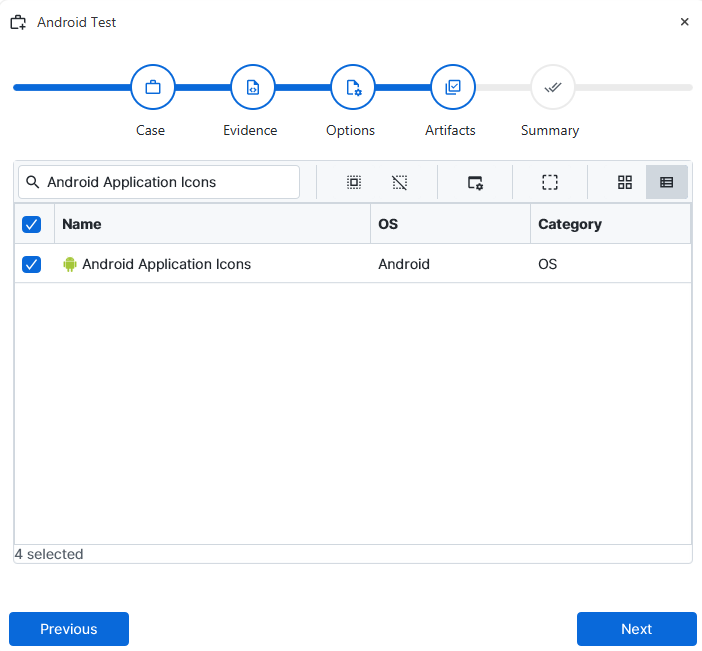Toggle the header select-all checkbox

(x=32, y=224)
